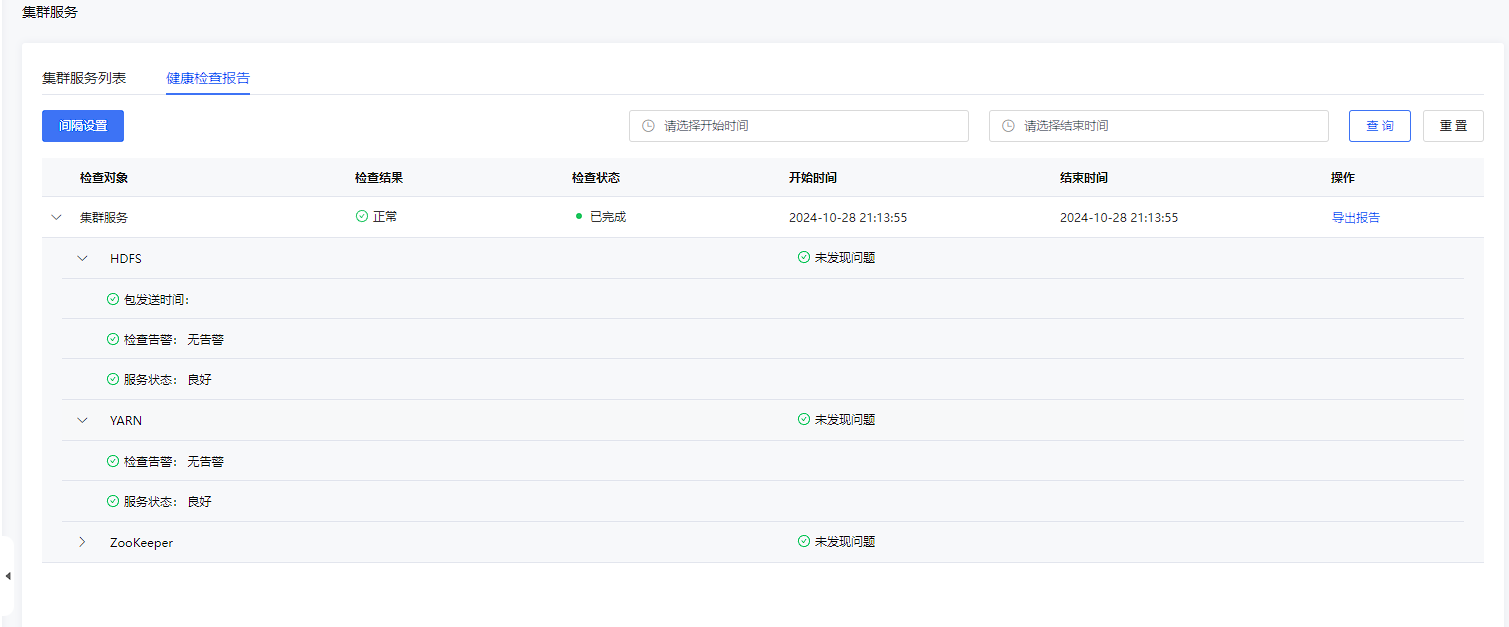Select the HDFS row label
Image resolution: width=1509 pixels, height=627 pixels.
click(126, 258)
